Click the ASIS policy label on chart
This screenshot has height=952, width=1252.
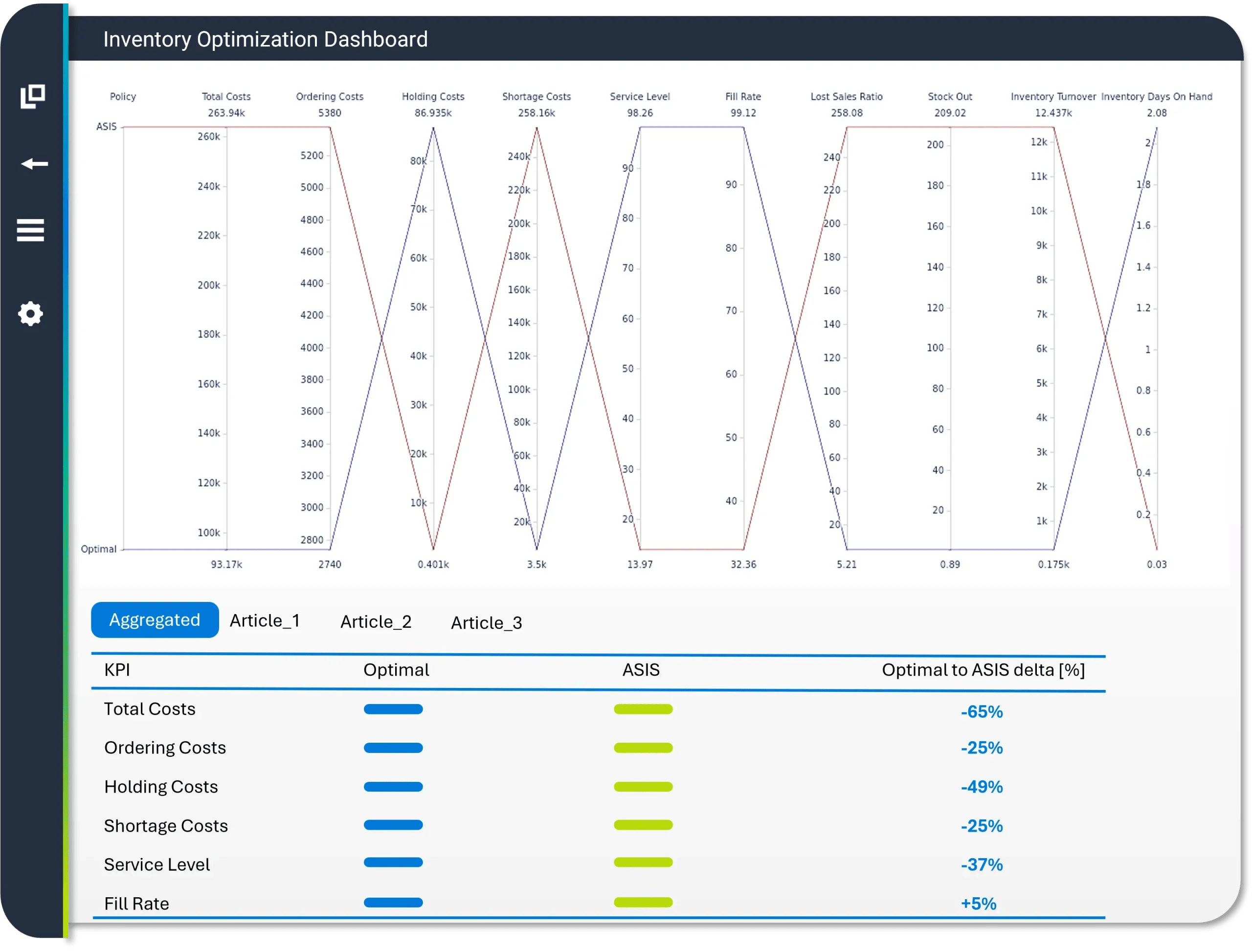click(106, 126)
